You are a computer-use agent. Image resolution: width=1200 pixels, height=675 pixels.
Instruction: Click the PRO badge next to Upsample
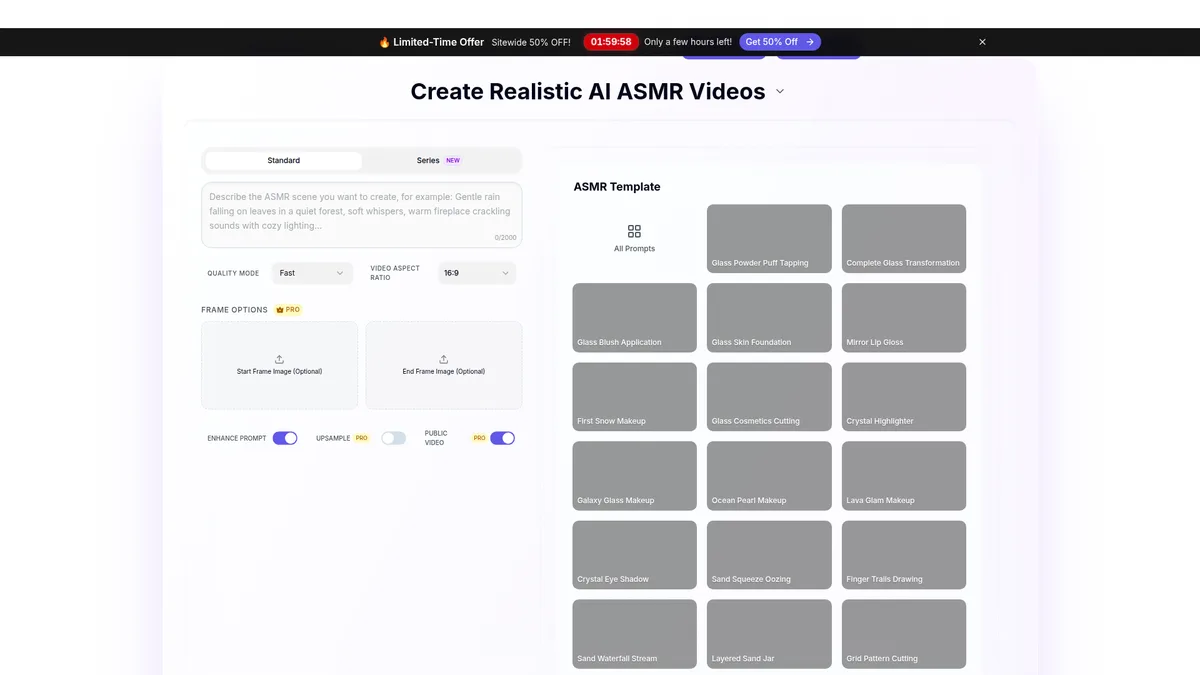click(x=362, y=438)
